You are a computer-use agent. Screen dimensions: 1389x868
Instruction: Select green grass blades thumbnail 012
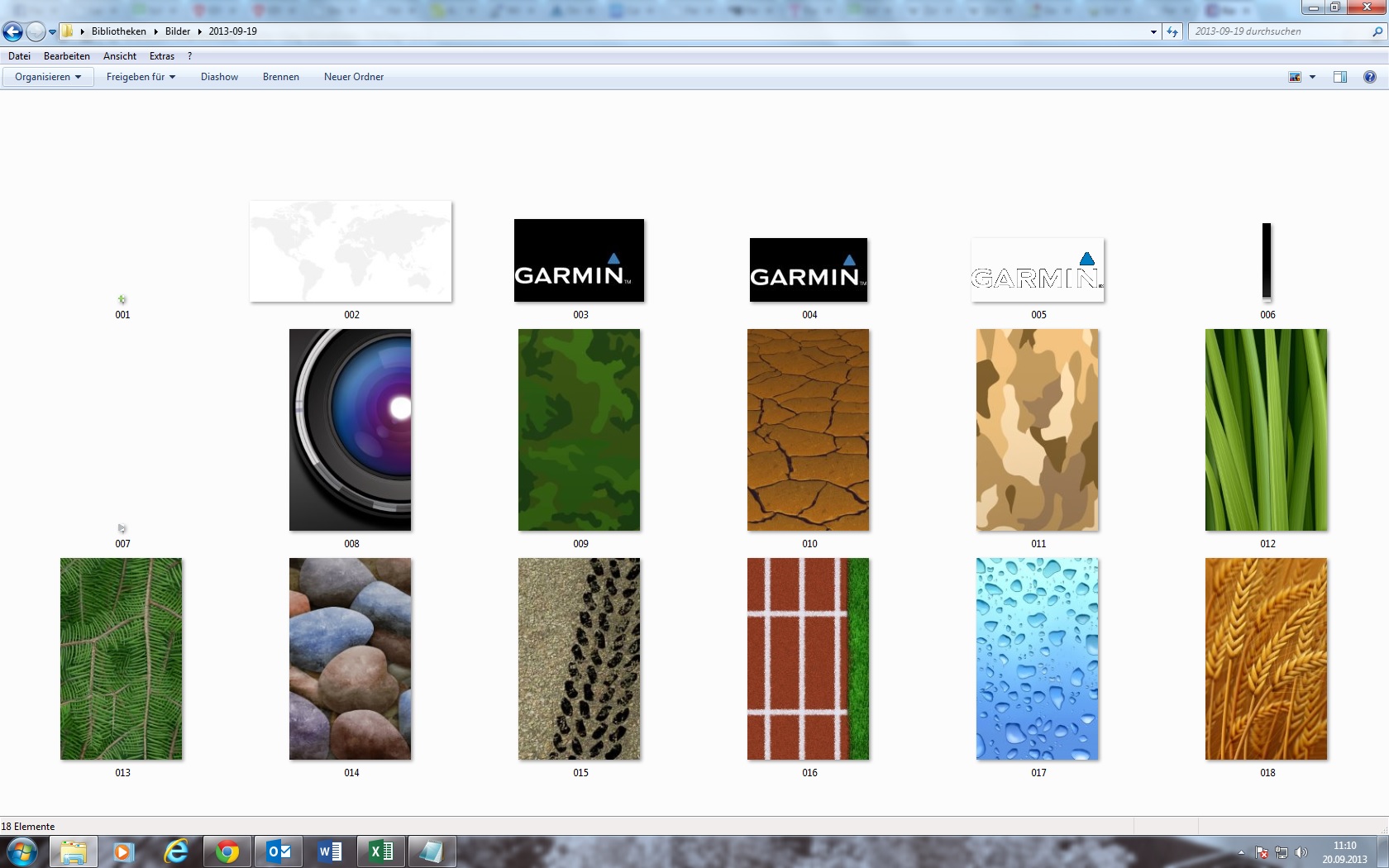(x=1266, y=430)
